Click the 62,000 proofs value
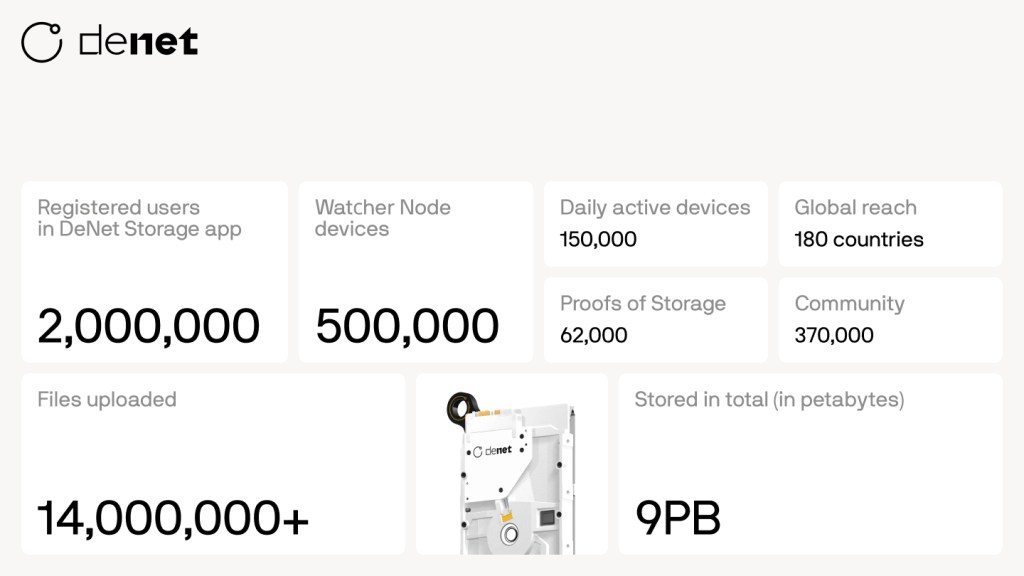 [594, 335]
